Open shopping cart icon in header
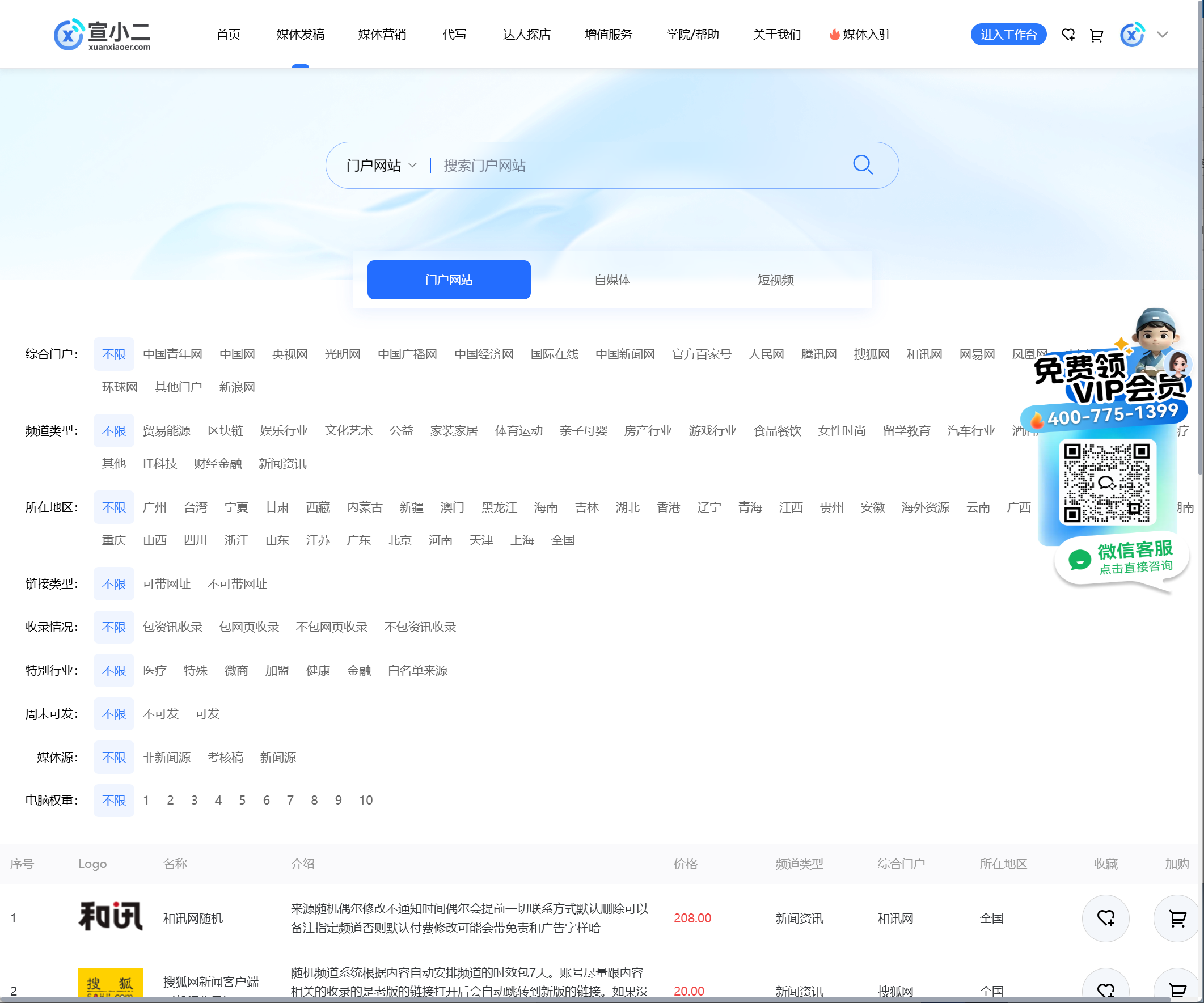The height and width of the screenshot is (1003, 1204). click(x=1096, y=35)
